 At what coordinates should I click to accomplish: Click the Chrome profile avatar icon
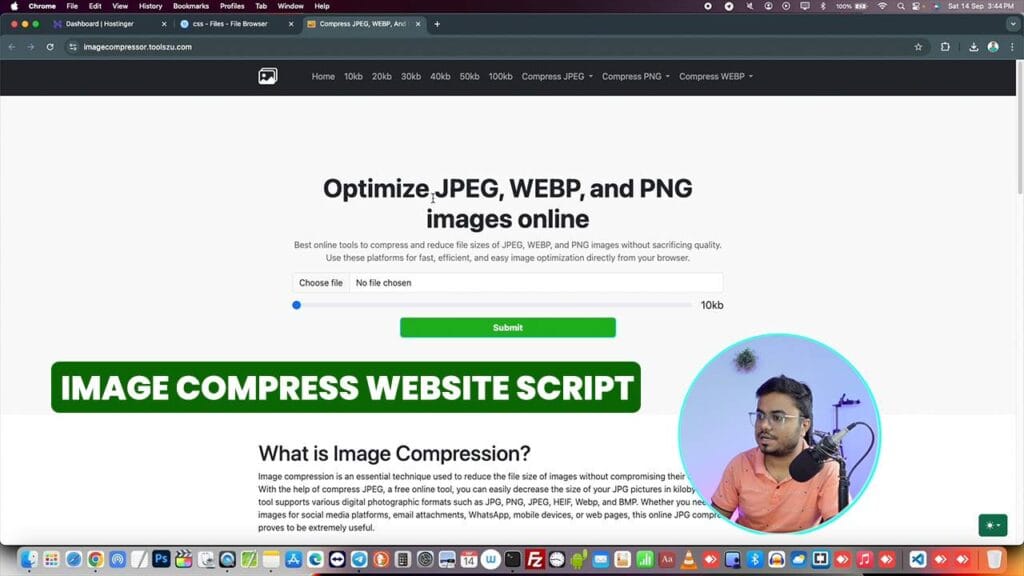[x=993, y=46]
